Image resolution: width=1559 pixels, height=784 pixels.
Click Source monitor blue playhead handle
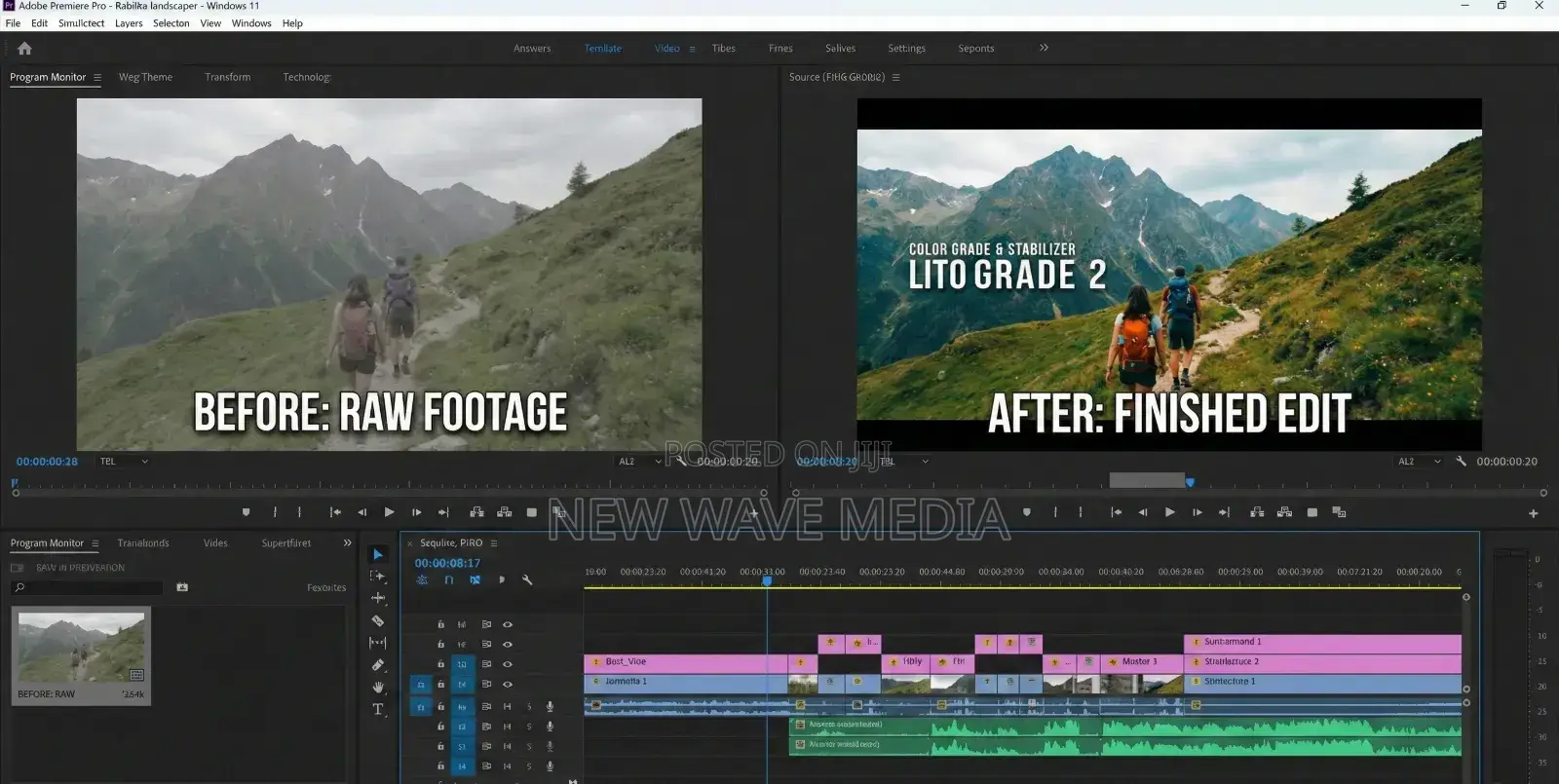(x=1190, y=482)
